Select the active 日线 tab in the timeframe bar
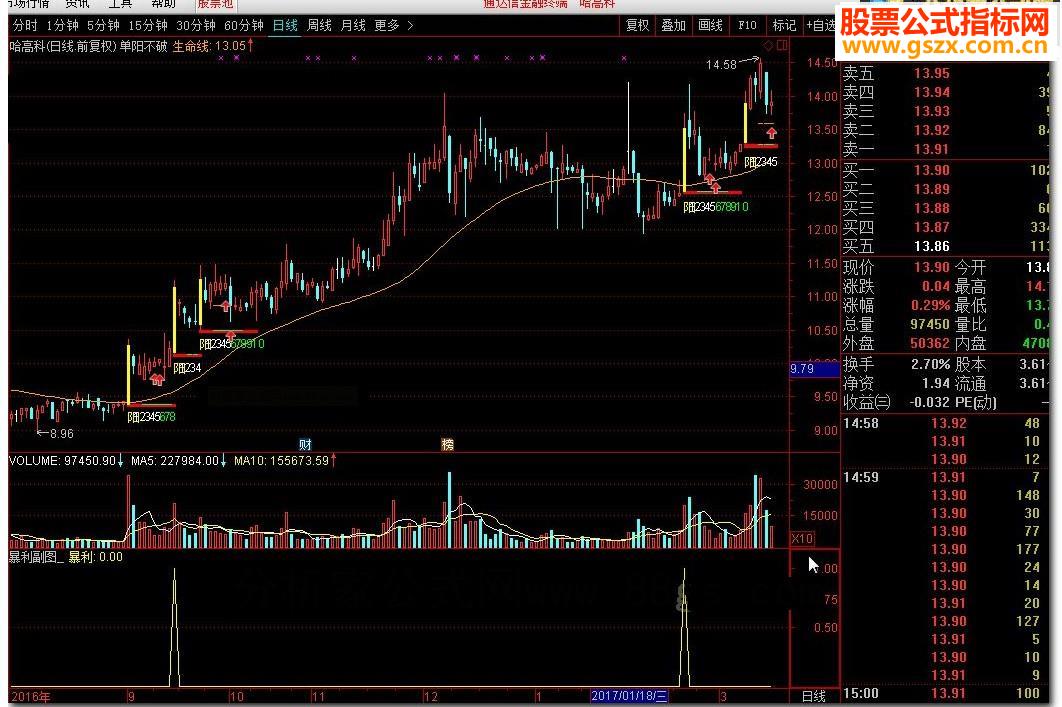The image size is (1062, 707). 285,26
